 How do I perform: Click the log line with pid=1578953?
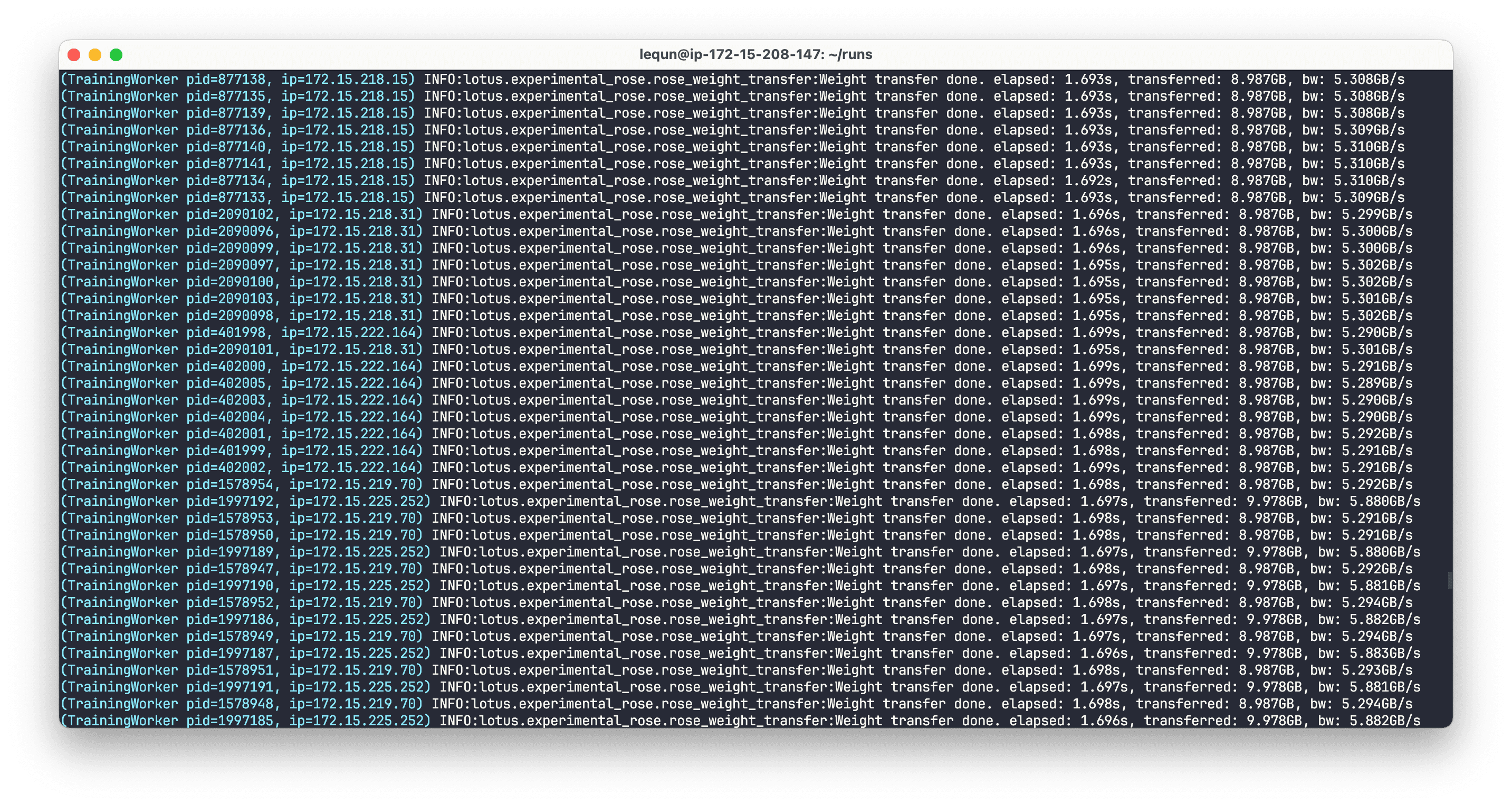click(x=736, y=519)
